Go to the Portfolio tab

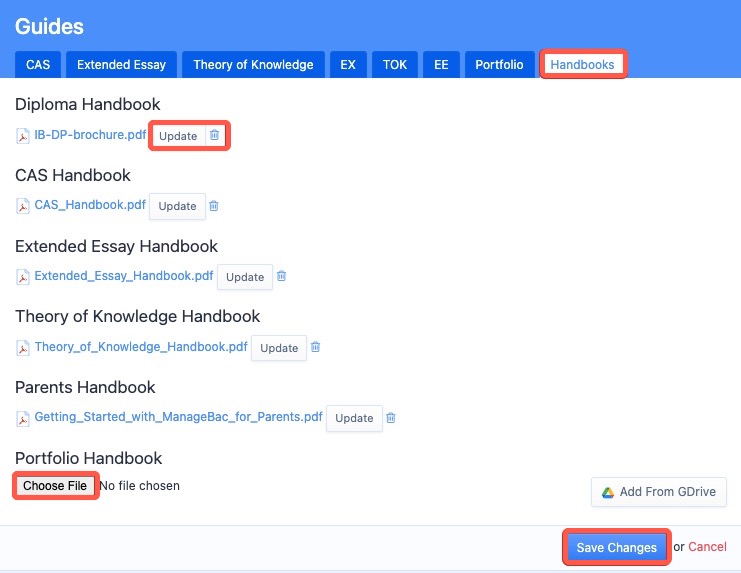499,65
